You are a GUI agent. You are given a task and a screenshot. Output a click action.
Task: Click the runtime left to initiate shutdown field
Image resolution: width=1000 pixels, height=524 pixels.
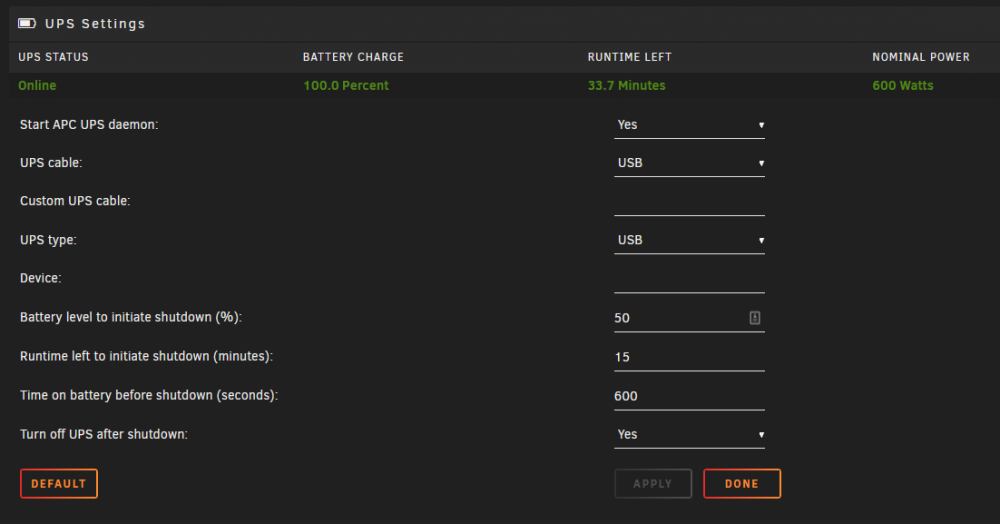click(x=689, y=357)
